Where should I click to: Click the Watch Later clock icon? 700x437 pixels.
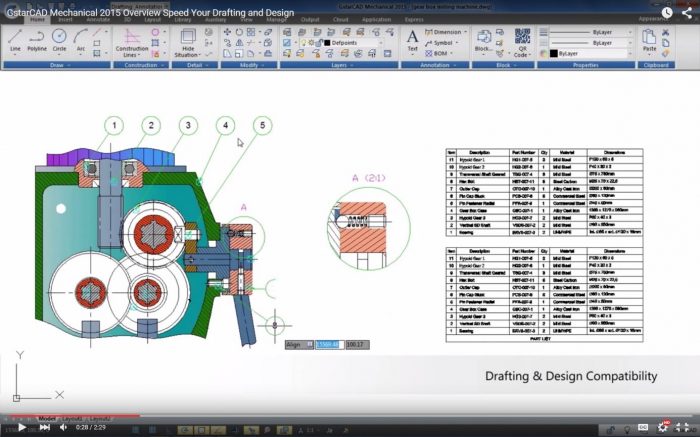pyautogui.click(x=667, y=12)
